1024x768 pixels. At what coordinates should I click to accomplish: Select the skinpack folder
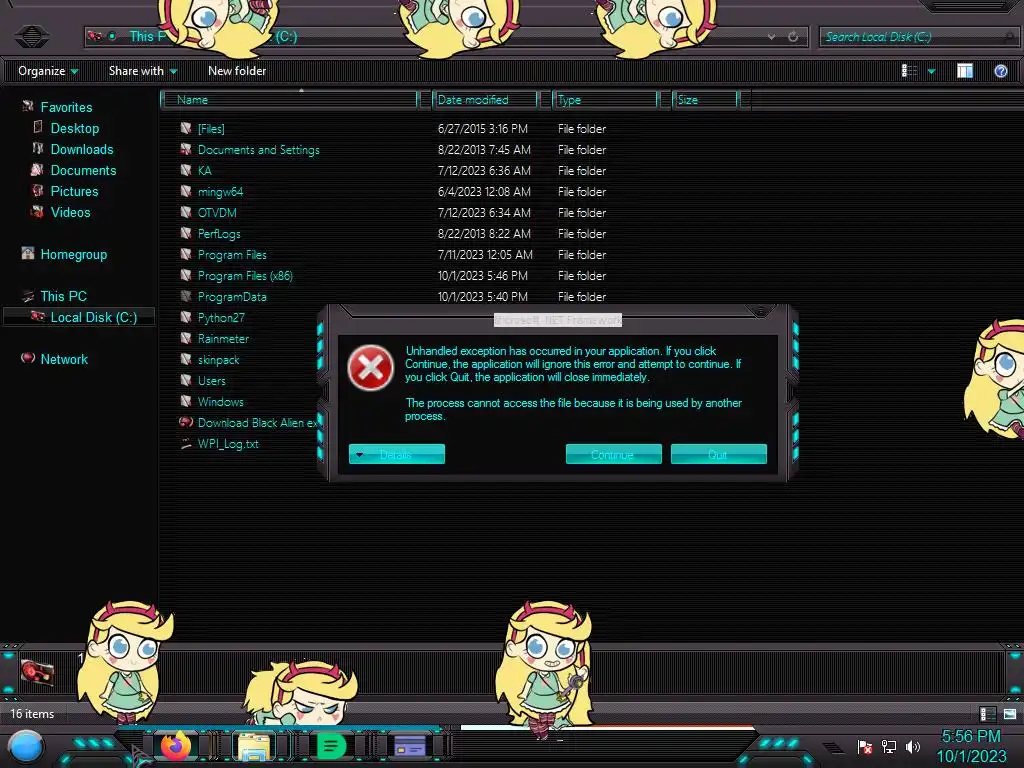click(218, 359)
